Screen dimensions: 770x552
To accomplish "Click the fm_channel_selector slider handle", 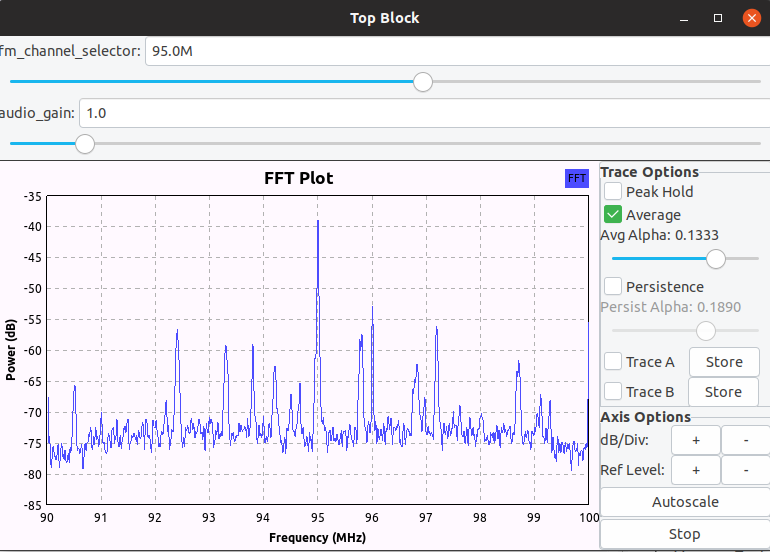I will pyautogui.click(x=423, y=81).
